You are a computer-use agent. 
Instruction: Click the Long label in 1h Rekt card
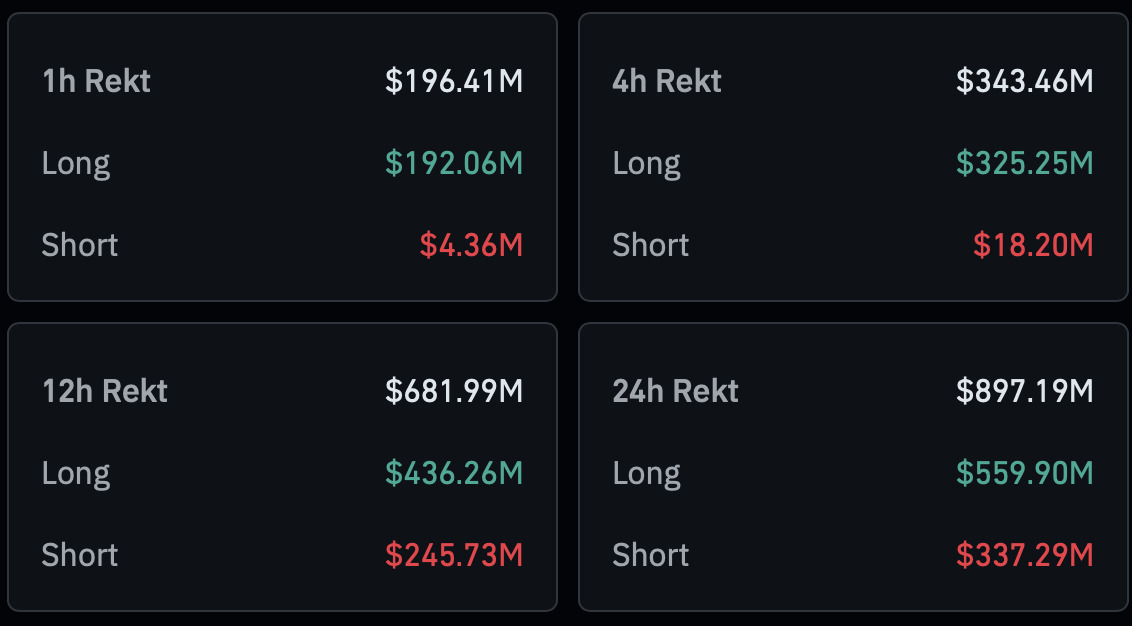76,163
